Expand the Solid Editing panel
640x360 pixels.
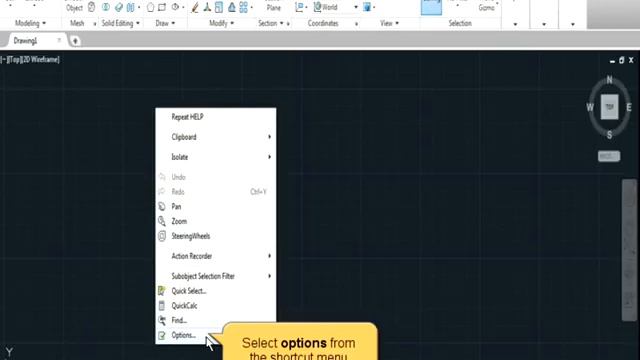(120, 23)
